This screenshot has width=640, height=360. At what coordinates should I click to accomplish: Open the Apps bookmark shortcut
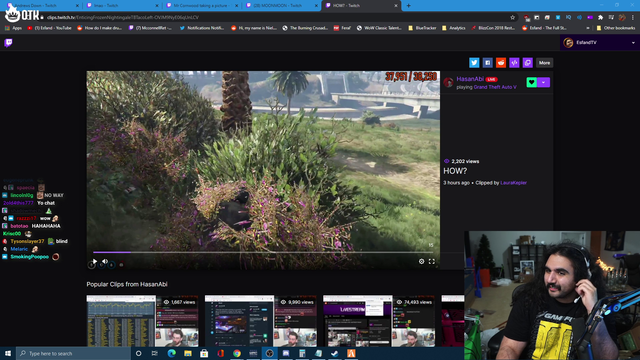coord(13,28)
